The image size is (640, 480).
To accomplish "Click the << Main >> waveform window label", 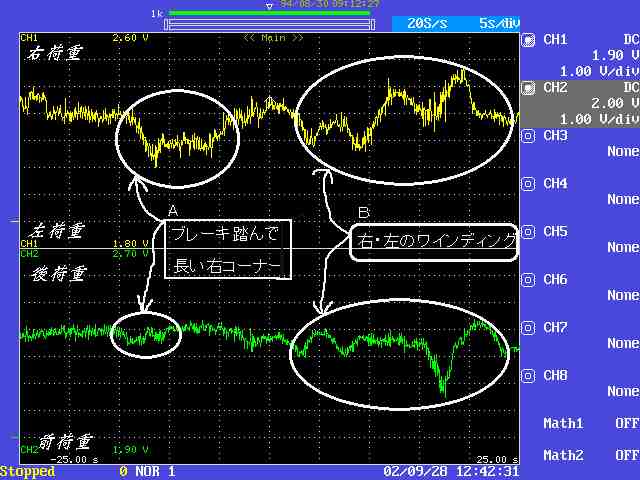I will point(273,38).
